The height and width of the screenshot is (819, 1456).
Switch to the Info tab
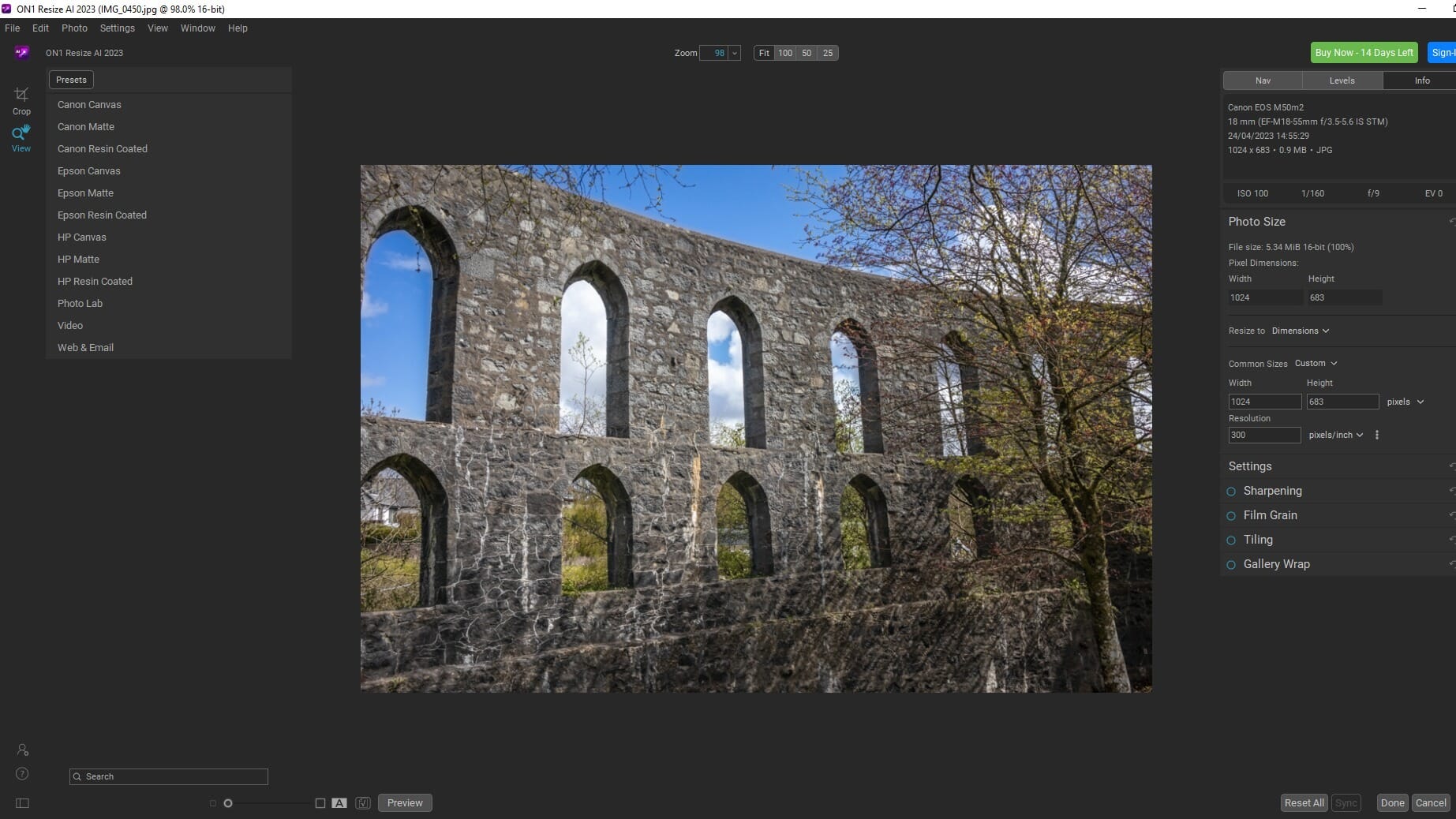[x=1420, y=80]
